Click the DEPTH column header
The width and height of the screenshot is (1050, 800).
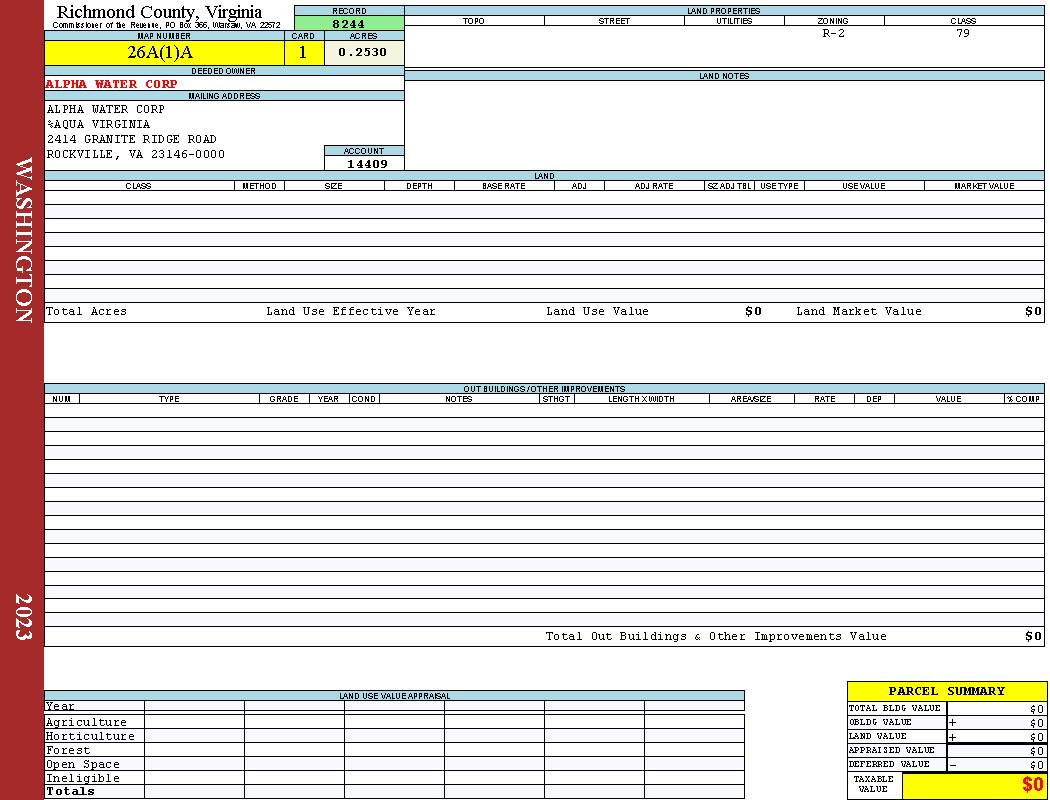pos(419,186)
